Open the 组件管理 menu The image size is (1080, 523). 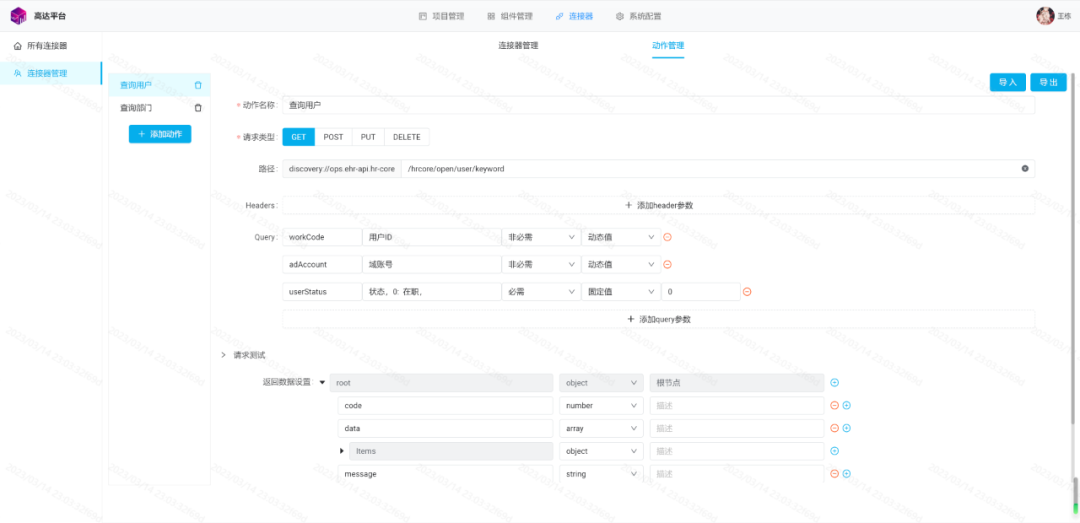coord(510,16)
